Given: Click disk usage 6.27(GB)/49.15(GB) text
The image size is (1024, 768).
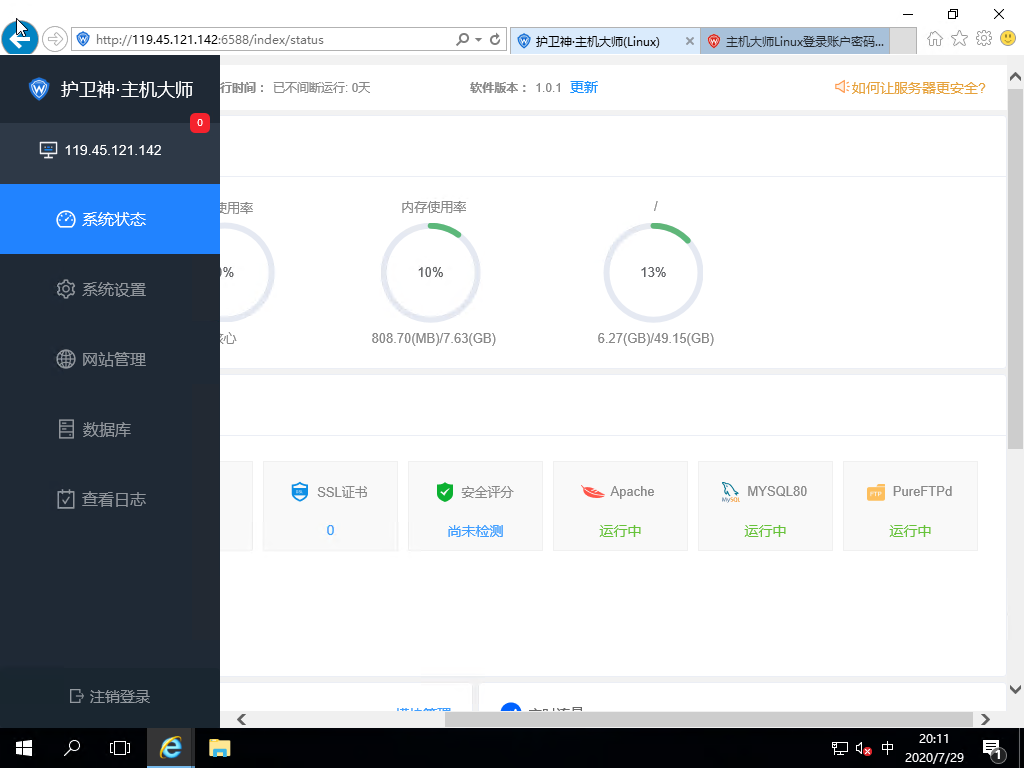Looking at the screenshot, I should [656, 338].
